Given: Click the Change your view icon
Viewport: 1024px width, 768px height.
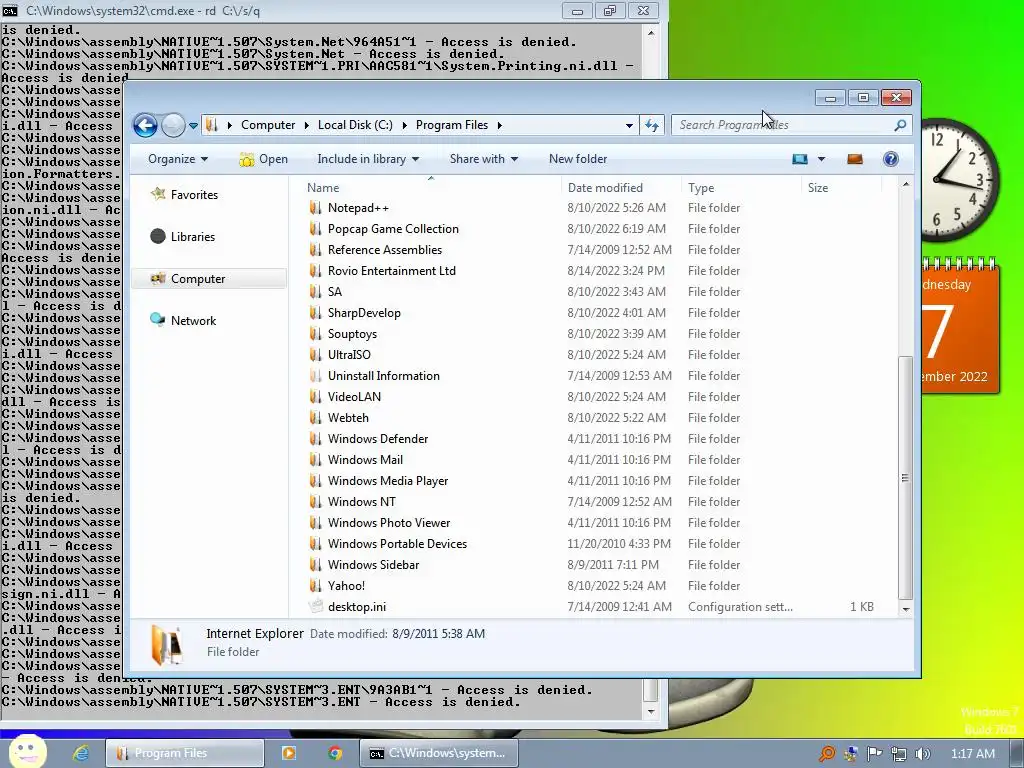Looking at the screenshot, I should pos(800,159).
